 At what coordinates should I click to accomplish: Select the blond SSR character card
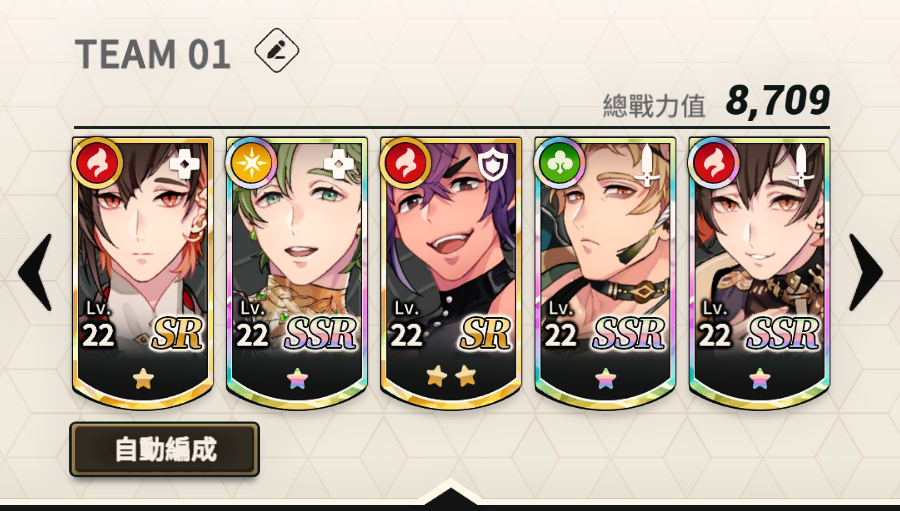click(605, 273)
